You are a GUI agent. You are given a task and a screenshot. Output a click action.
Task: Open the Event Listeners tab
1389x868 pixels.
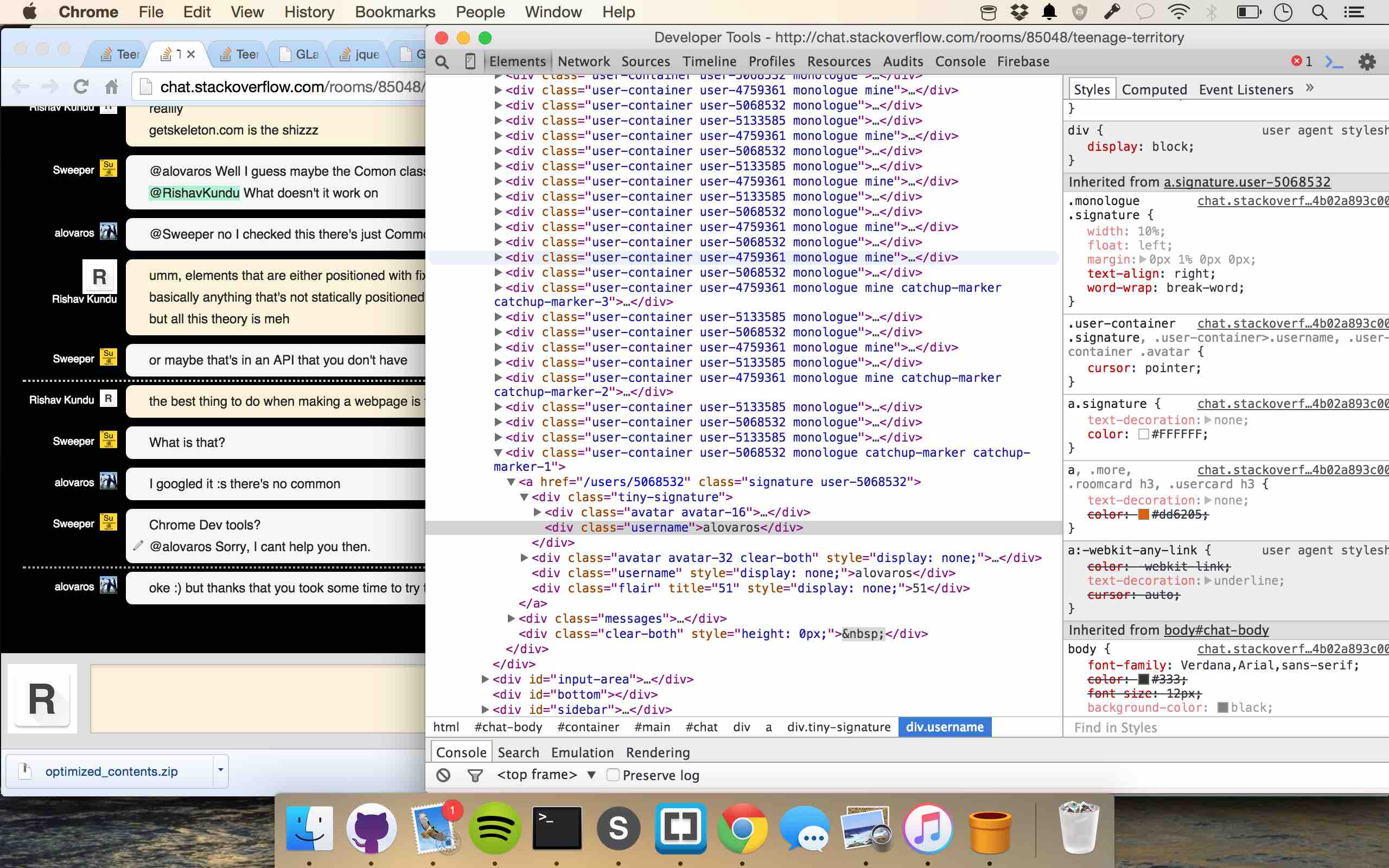coord(1246,90)
